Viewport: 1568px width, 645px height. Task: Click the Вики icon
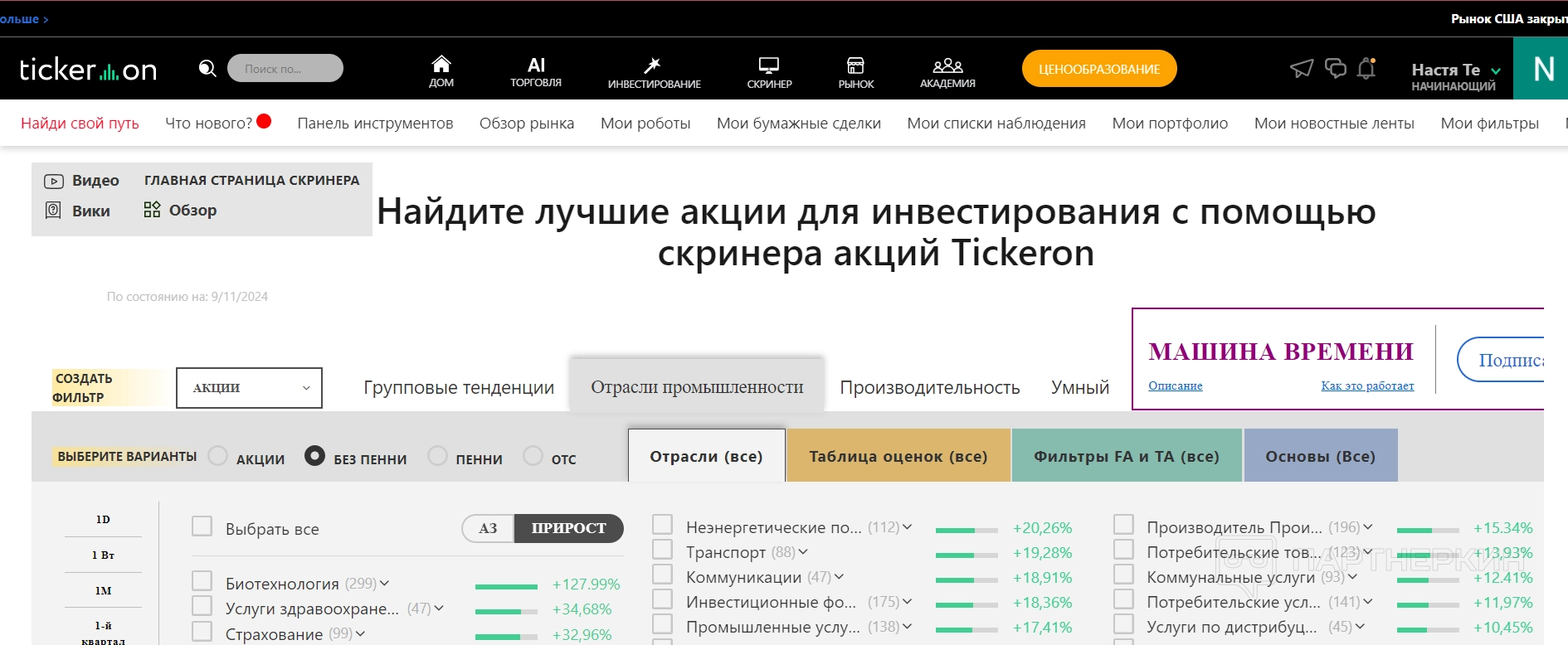[x=53, y=211]
